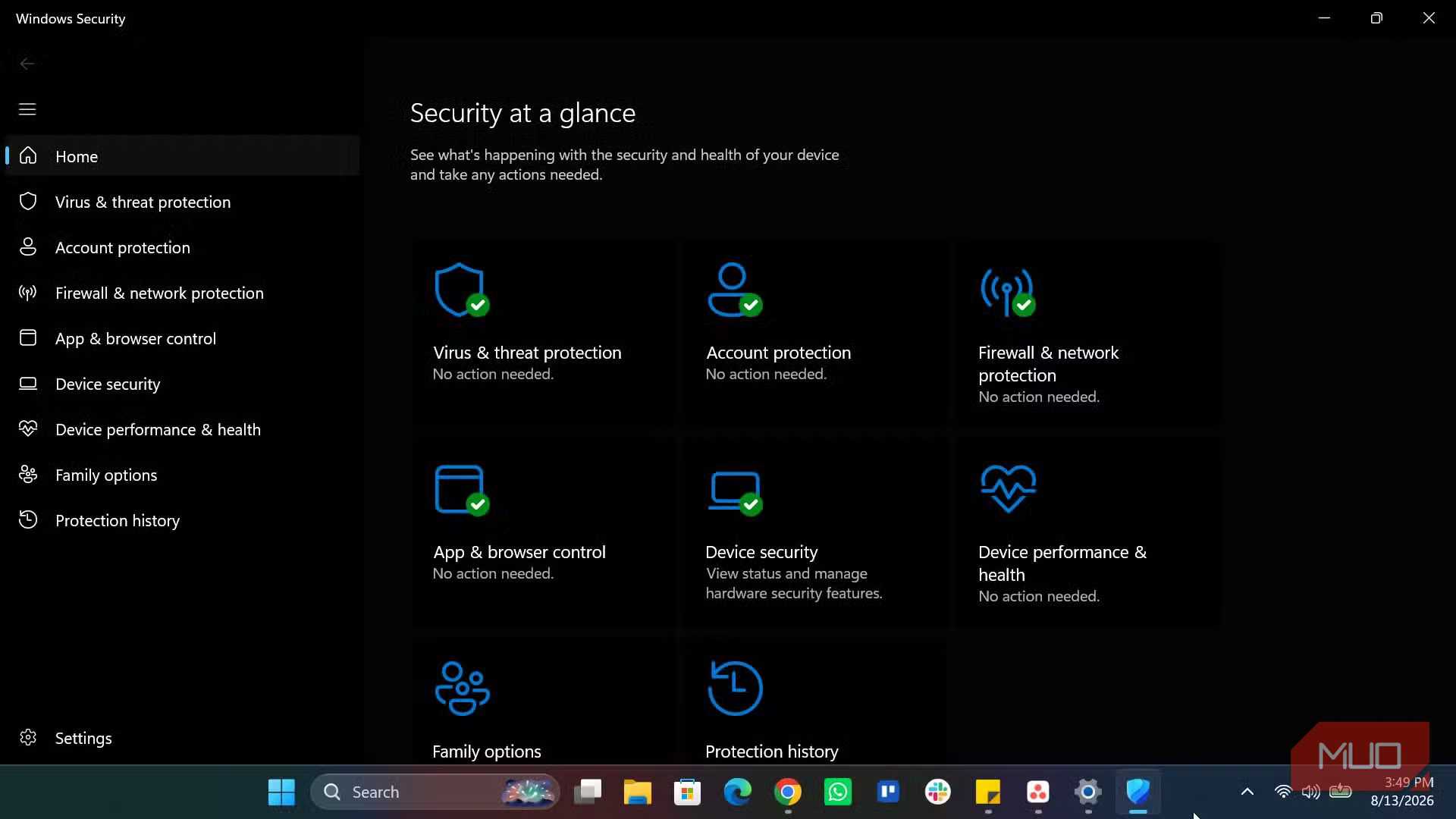Click 'Security at a glance' heading
Viewport: 1456px width, 819px height.
coord(522,113)
